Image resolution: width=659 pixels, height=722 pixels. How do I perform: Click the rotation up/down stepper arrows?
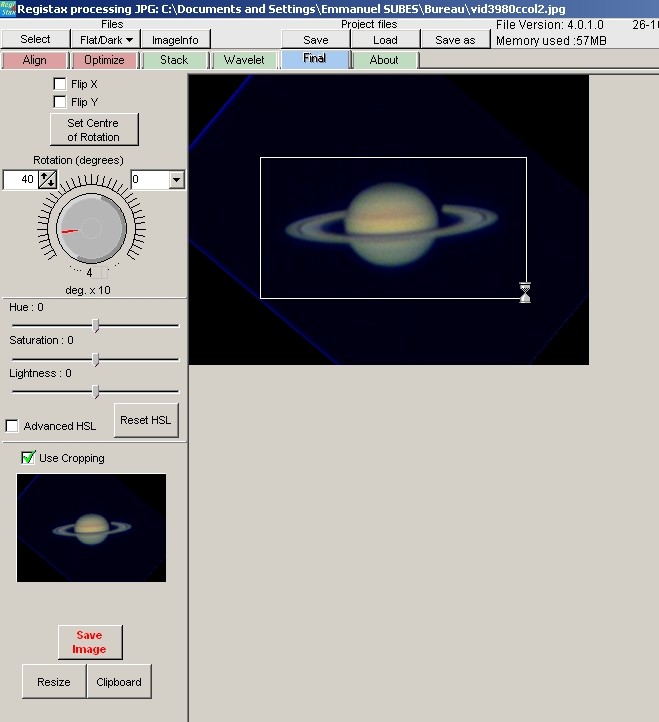click(x=47, y=180)
